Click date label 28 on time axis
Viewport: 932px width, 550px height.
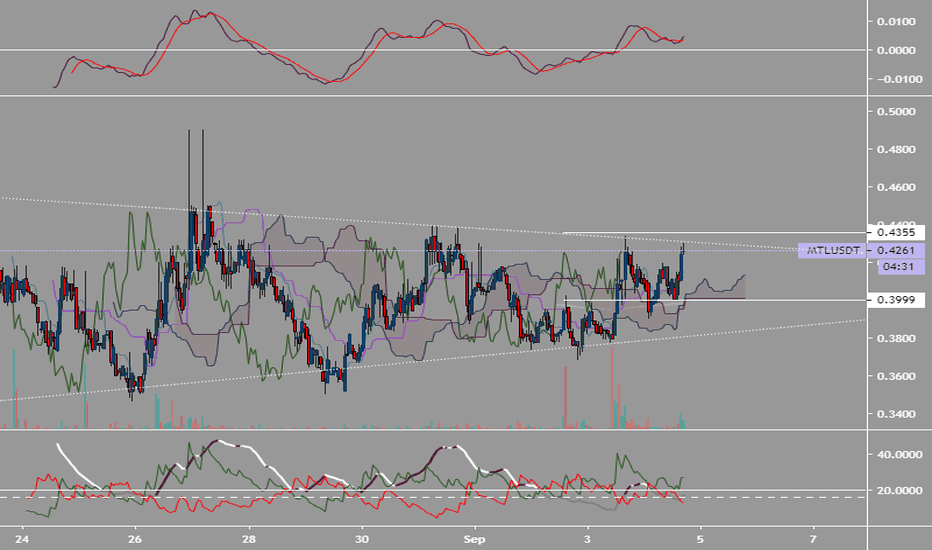pos(248,539)
